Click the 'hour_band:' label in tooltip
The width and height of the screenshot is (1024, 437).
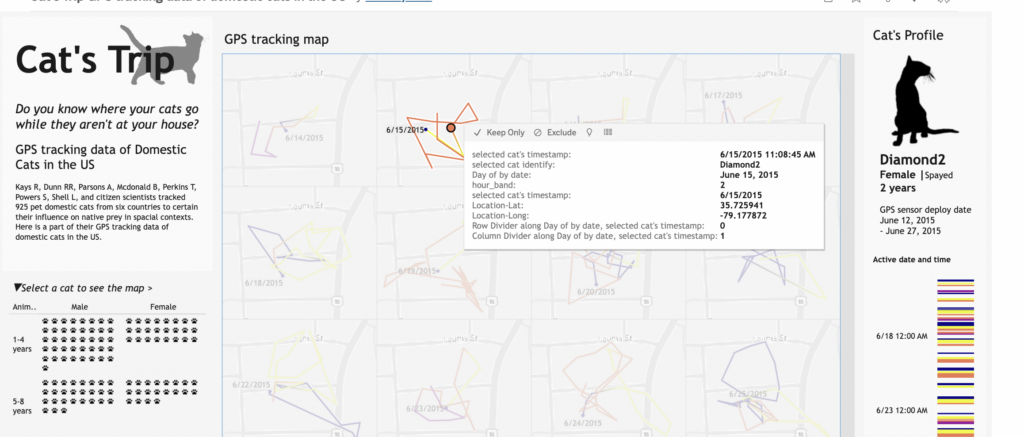click(x=492, y=185)
